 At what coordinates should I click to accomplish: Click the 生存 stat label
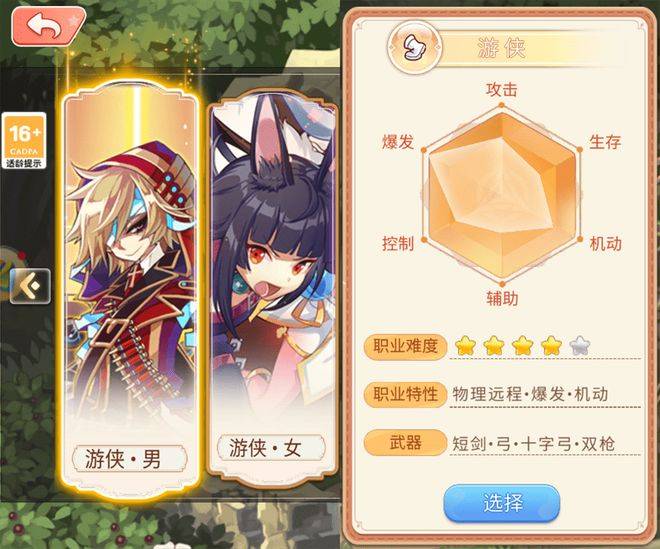[x=605, y=141]
